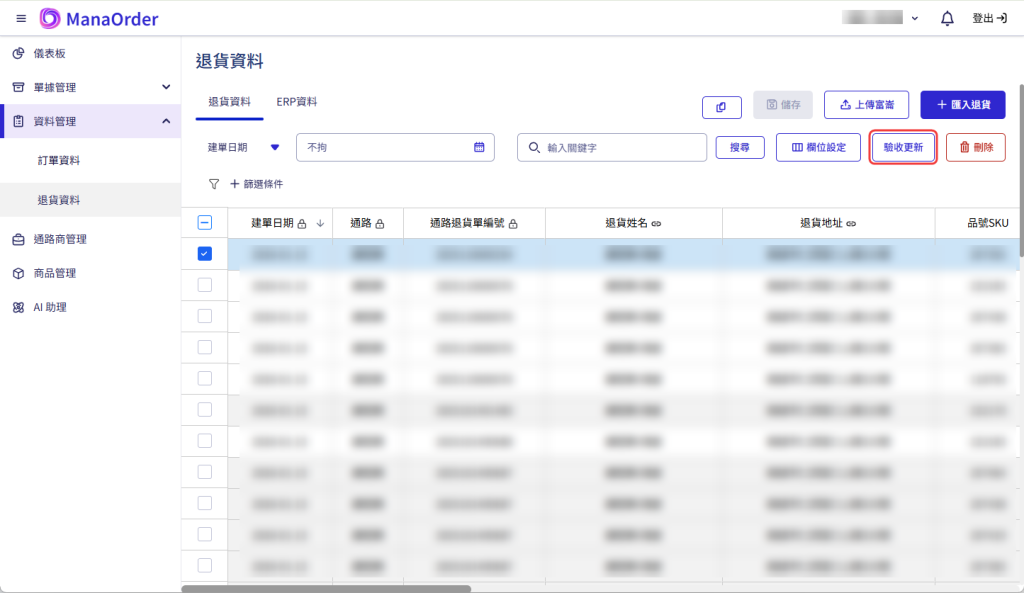Click the 匯入退貨 button
1024x593 pixels.
pyautogui.click(x=962, y=105)
